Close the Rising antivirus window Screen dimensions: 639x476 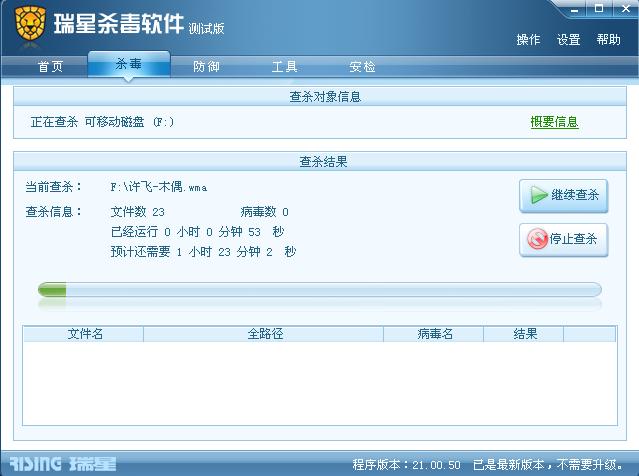coord(625,9)
